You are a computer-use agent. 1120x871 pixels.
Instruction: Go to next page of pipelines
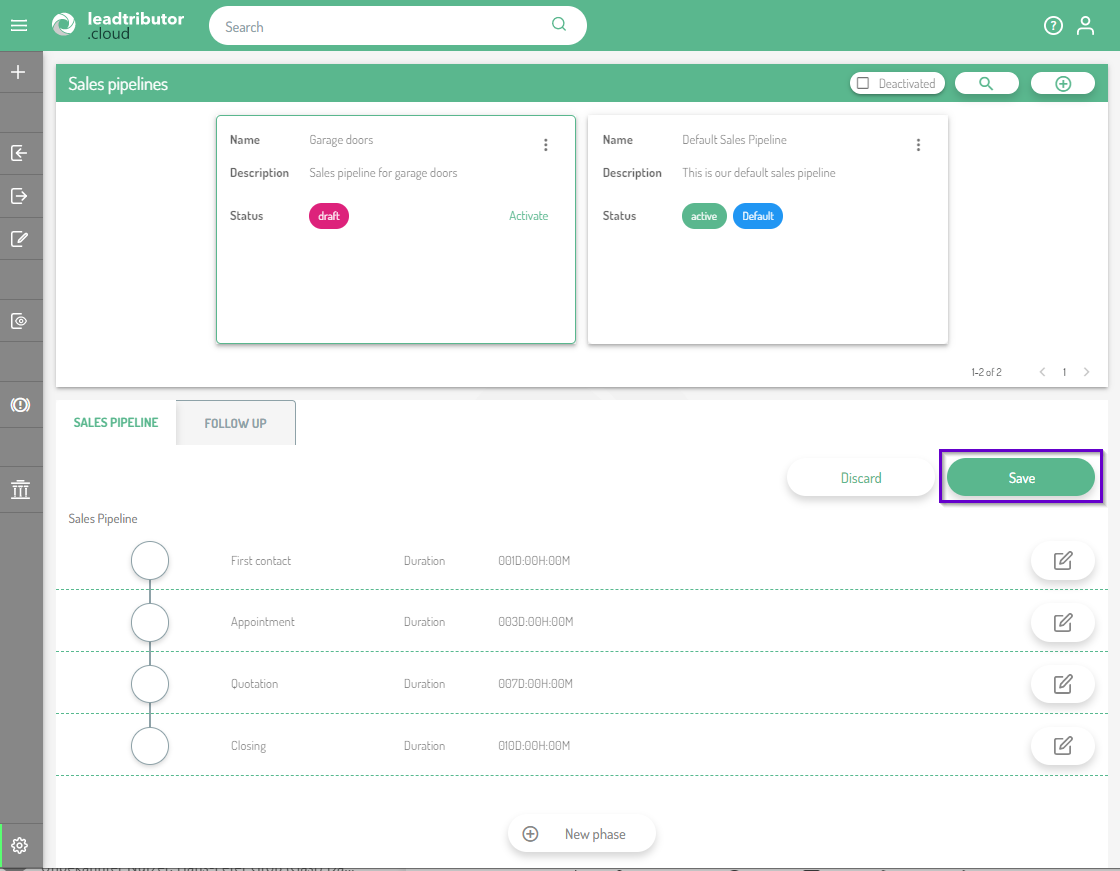pos(1087,372)
